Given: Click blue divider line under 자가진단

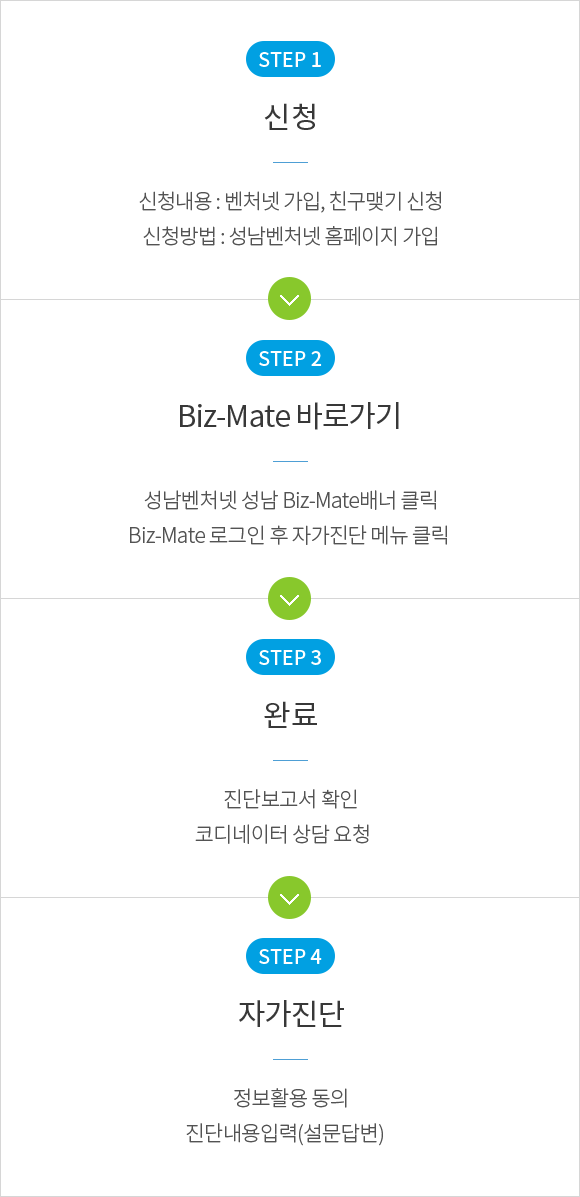Looking at the screenshot, I should (x=290, y=1059).
